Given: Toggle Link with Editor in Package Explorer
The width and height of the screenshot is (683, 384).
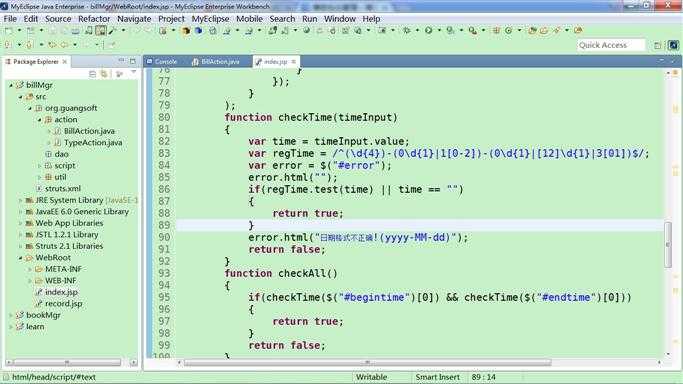Looking at the screenshot, I should 104,74.
